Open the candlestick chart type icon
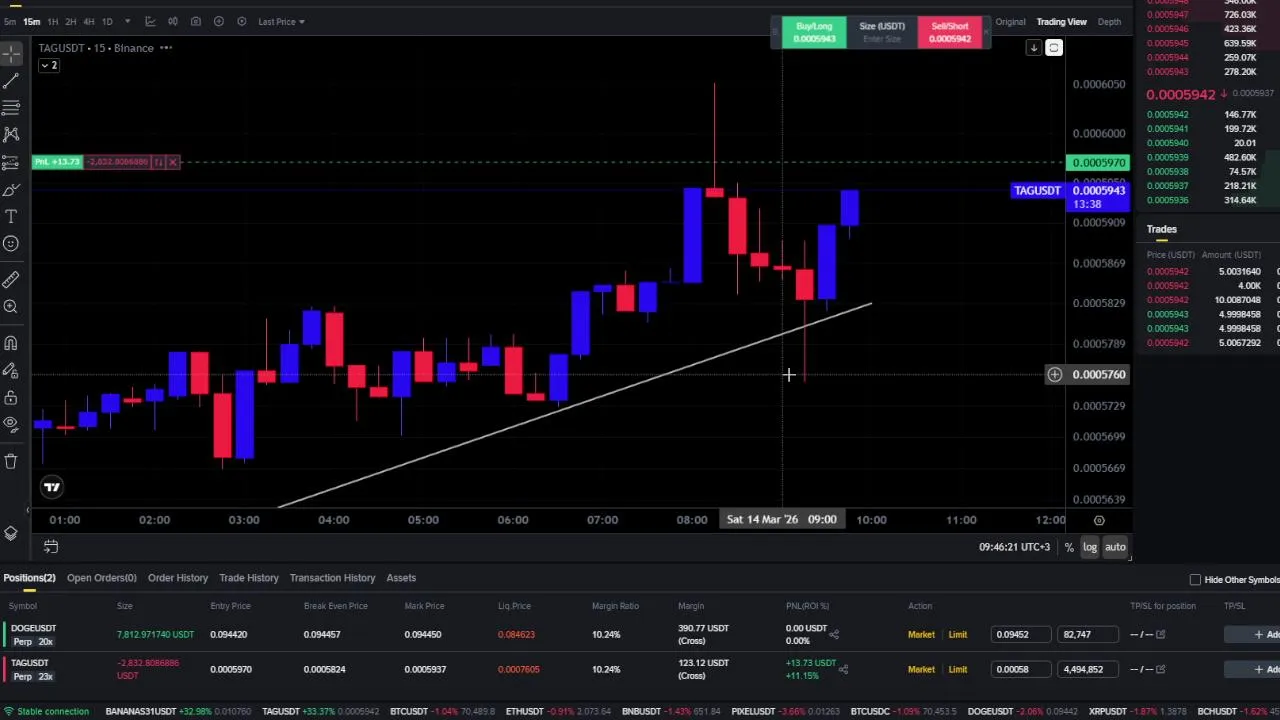1280x720 pixels. [173, 21]
